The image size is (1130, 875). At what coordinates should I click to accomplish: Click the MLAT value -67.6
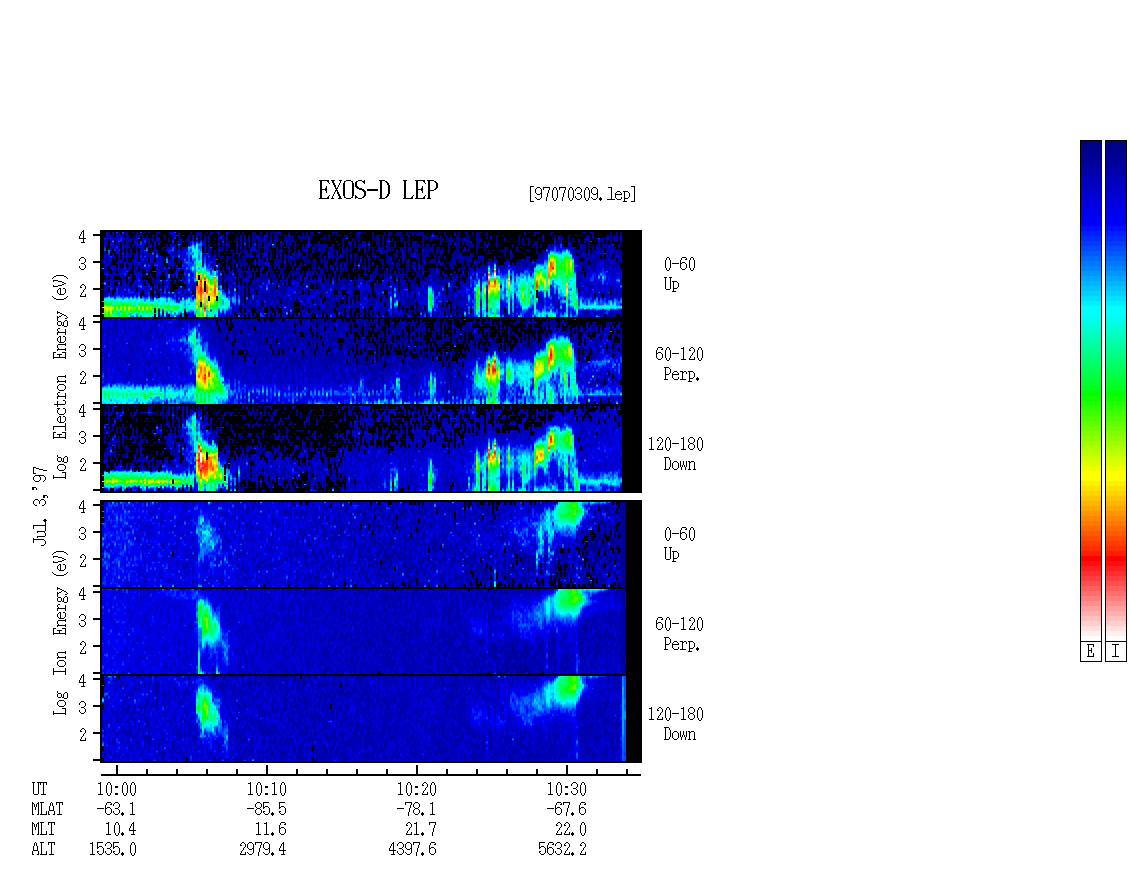[x=566, y=809]
